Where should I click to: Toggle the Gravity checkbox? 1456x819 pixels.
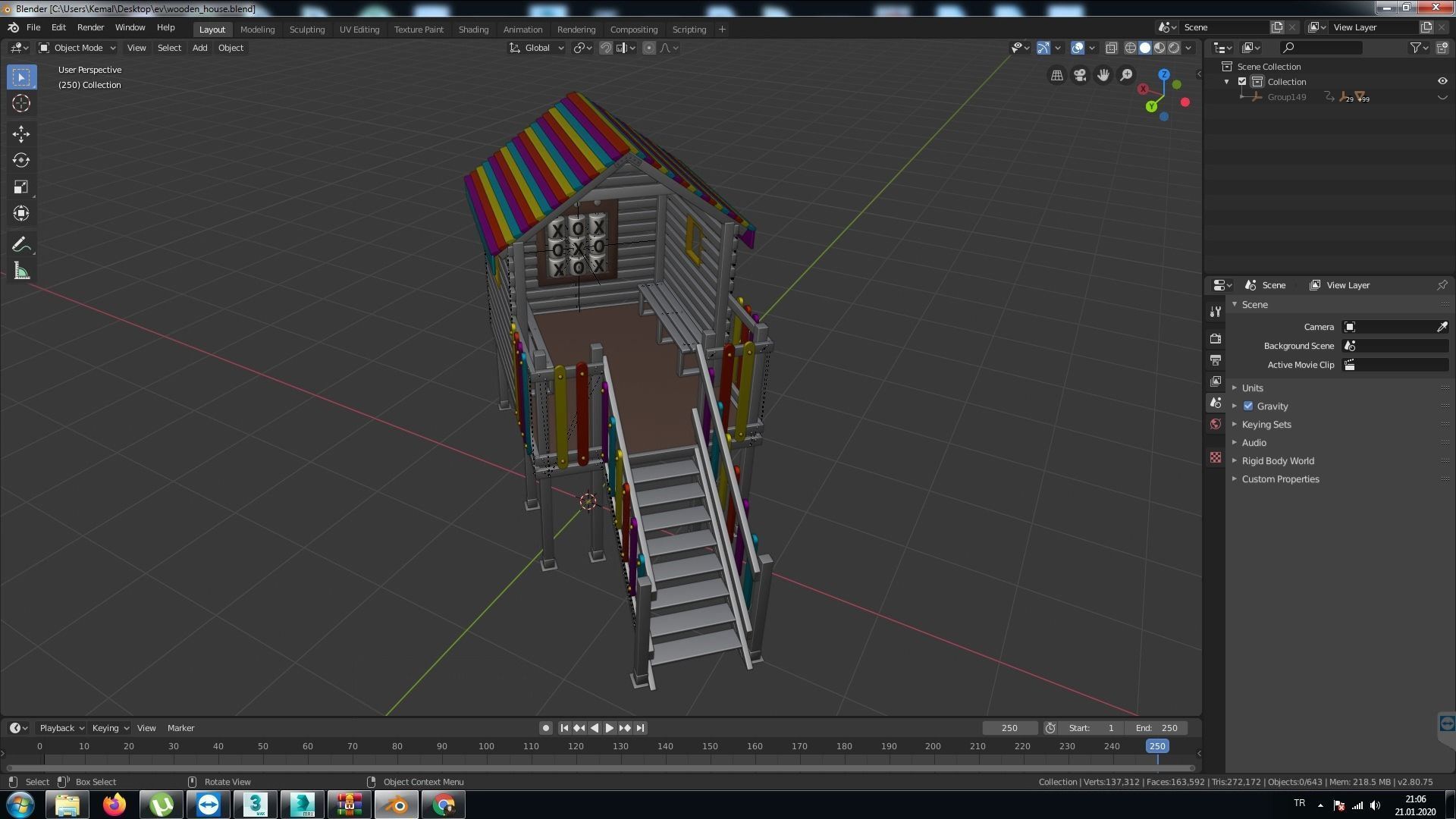(1248, 406)
